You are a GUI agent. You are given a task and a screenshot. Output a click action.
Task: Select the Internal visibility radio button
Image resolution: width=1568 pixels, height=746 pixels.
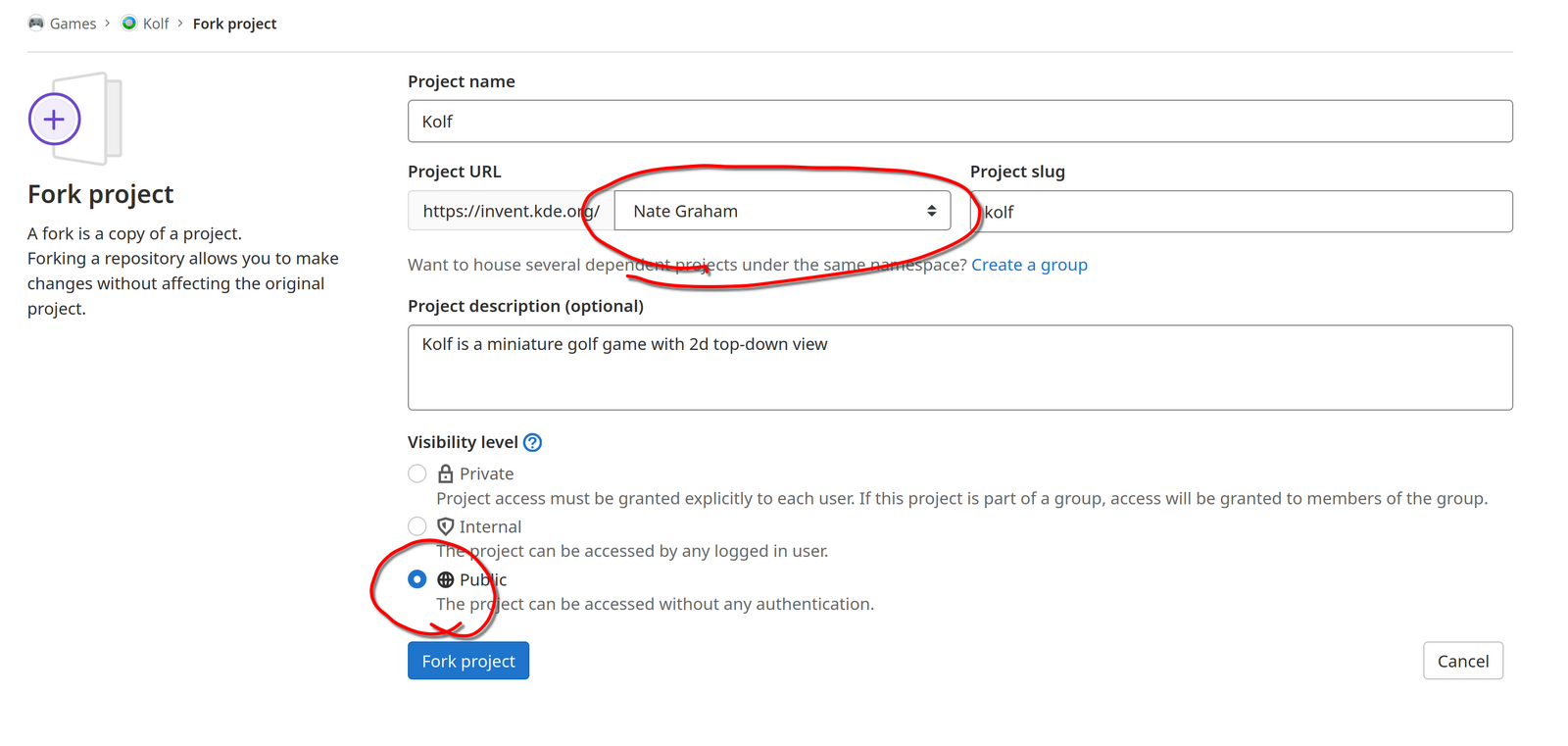click(x=417, y=527)
